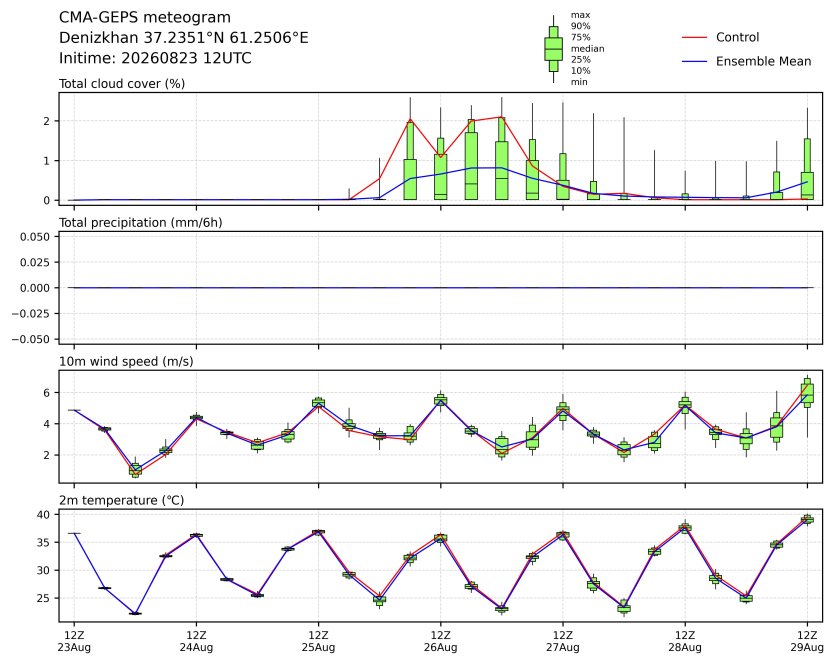Click the 12Z 24Aug axis label
The width and height of the screenshot is (835, 664).
point(196,642)
